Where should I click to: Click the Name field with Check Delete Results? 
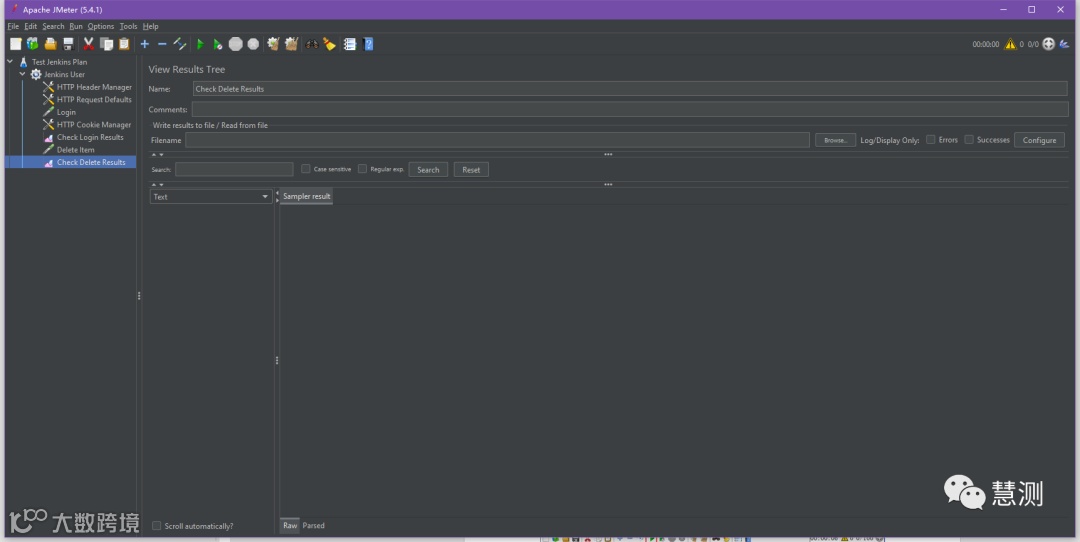630,89
